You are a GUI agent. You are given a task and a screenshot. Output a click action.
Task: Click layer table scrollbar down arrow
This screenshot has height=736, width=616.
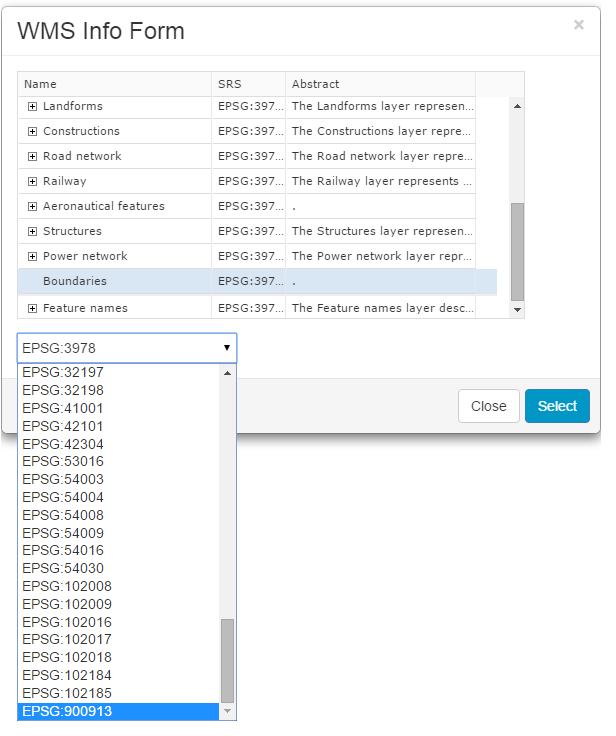517,310
